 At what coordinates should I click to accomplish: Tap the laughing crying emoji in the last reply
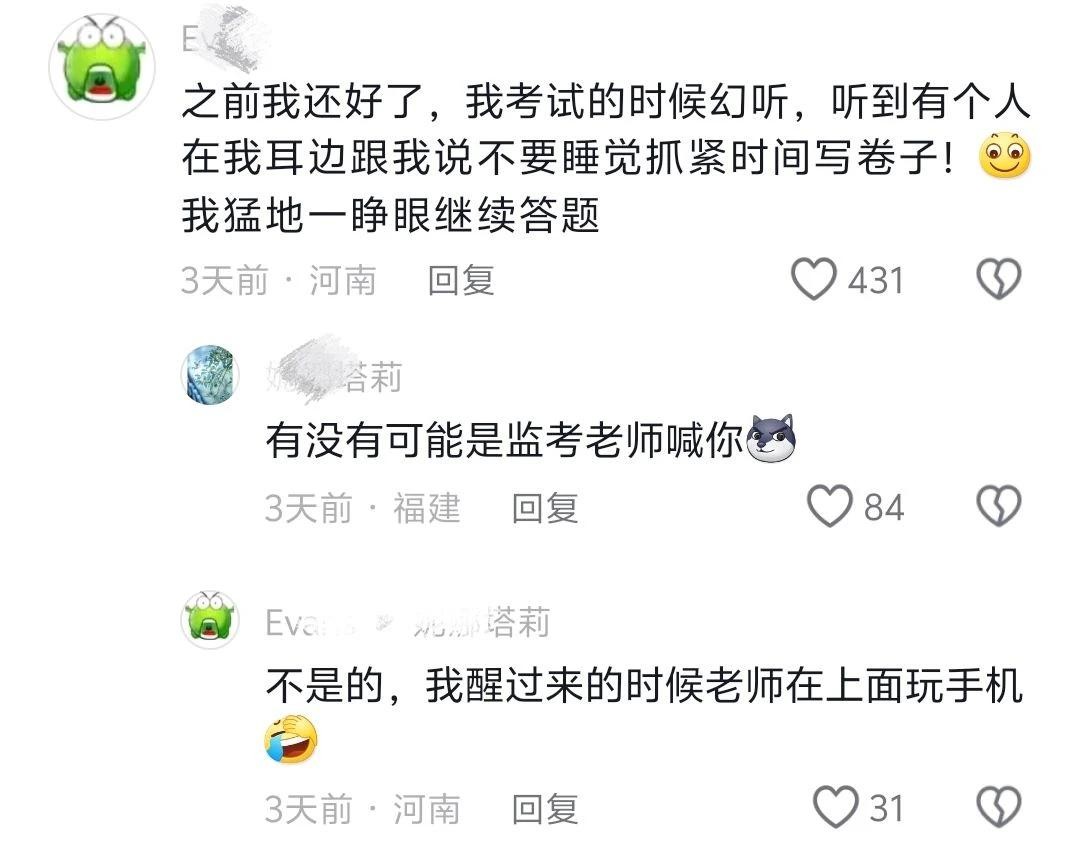pos(291,739)
